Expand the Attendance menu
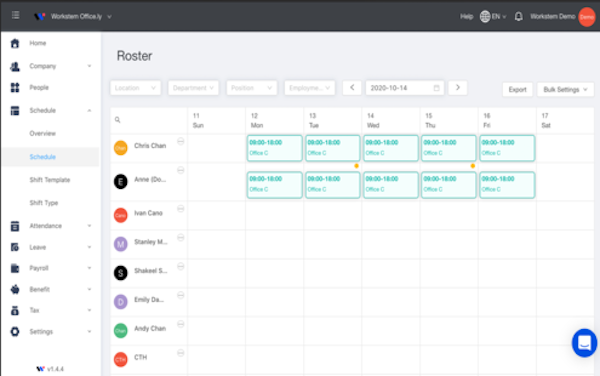Screen dimensions: 600x376 click(x=51, y=226)
